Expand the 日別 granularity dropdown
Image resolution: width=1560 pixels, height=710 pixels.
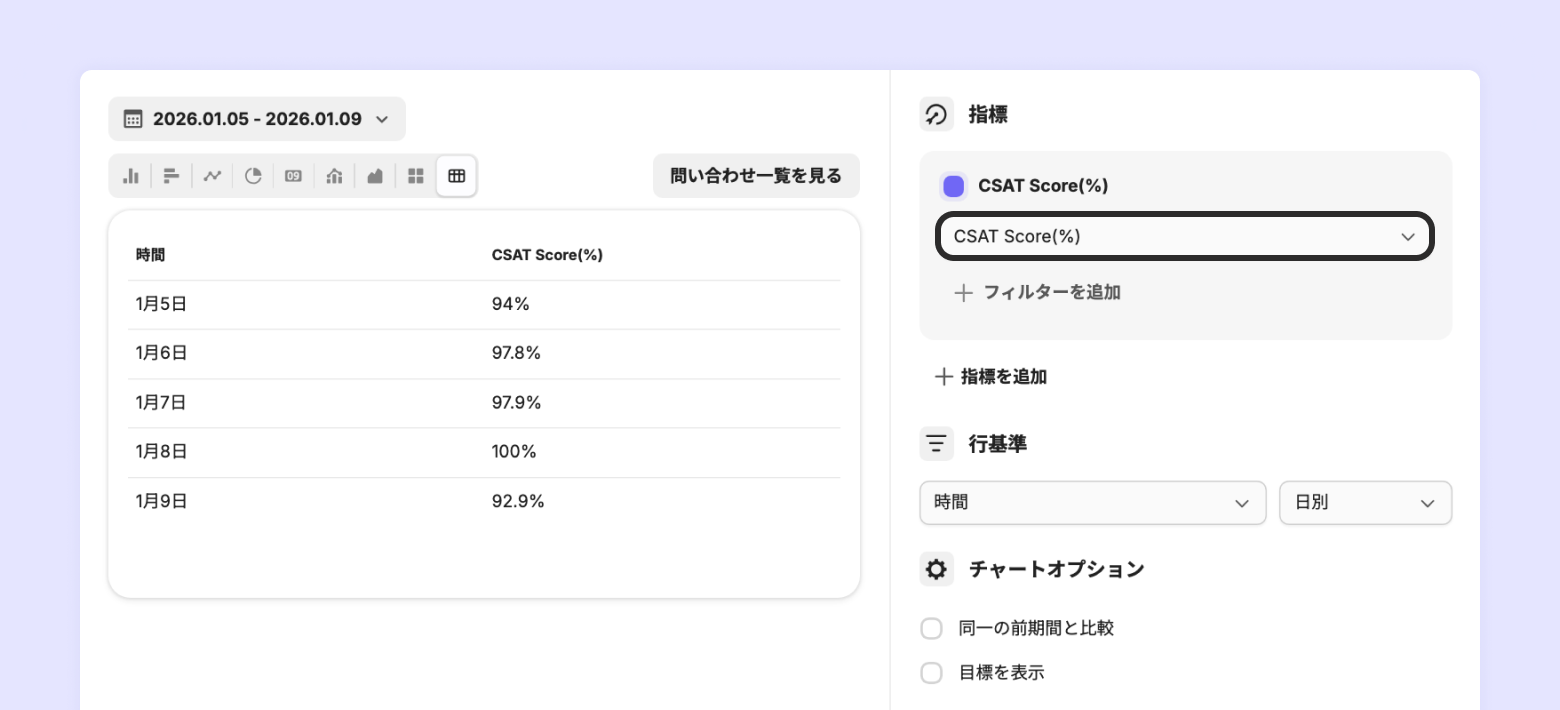(1365, 503)
